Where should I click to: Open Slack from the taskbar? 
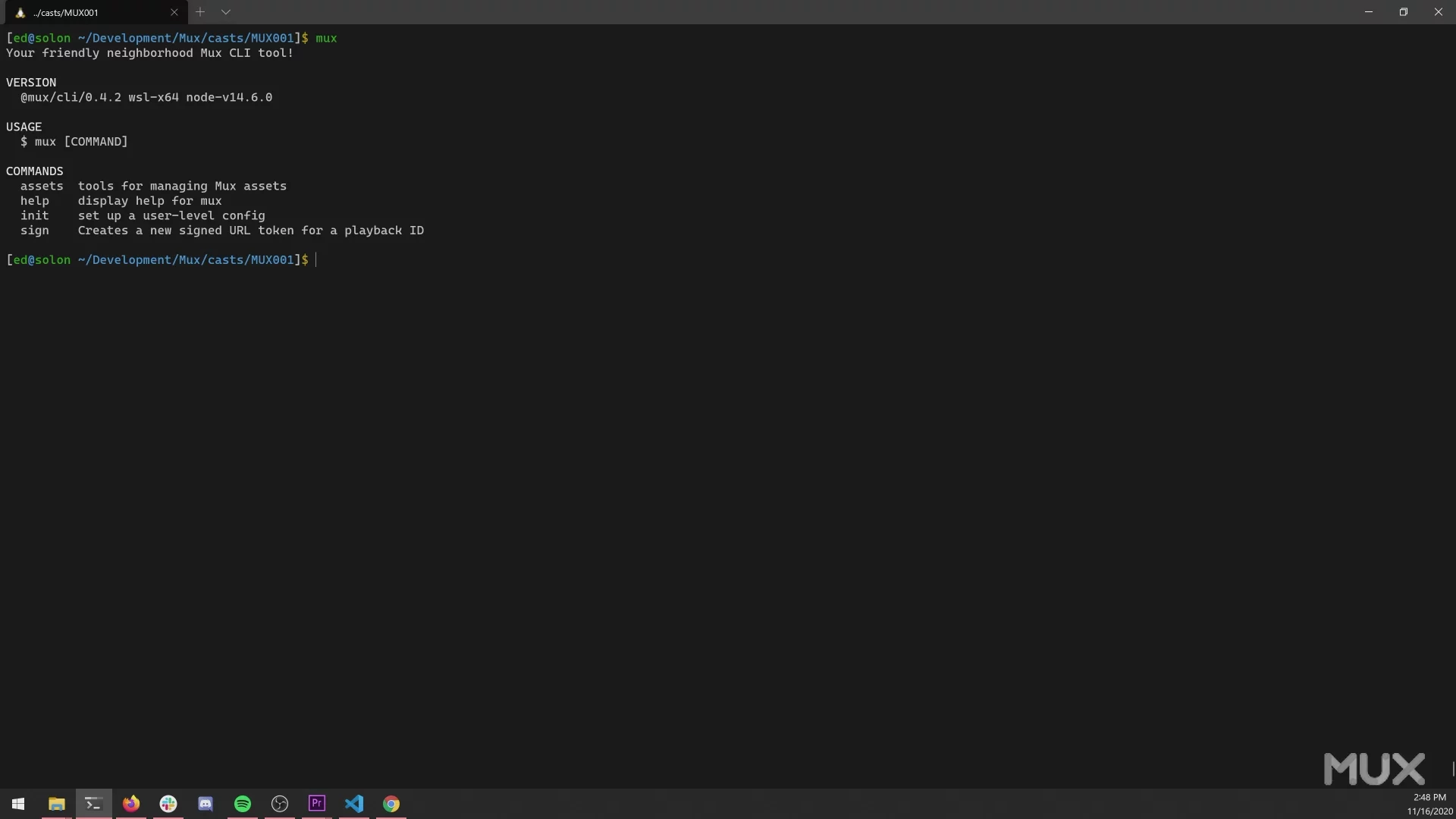168,804
